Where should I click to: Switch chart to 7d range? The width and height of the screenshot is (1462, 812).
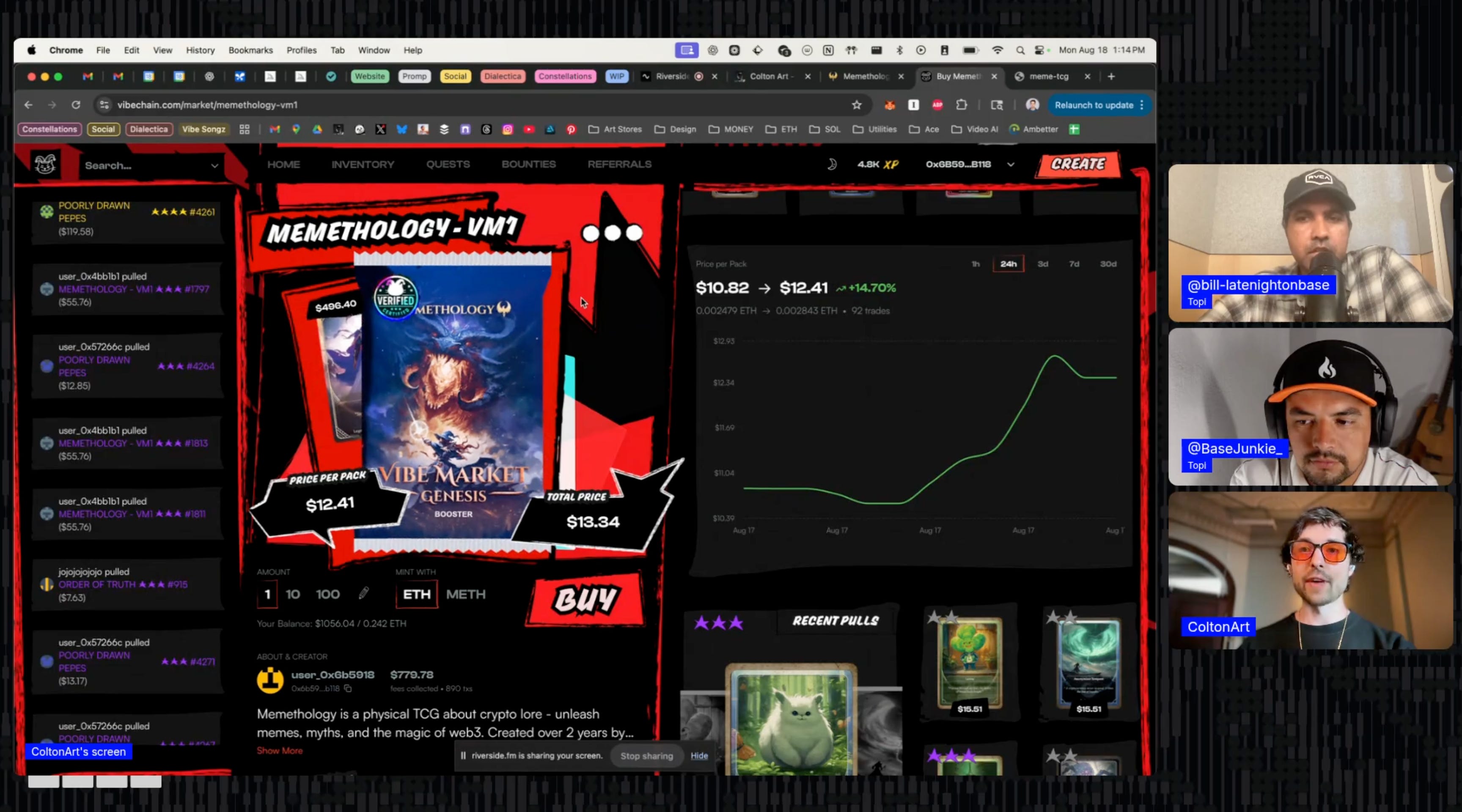coord(1074,264)
